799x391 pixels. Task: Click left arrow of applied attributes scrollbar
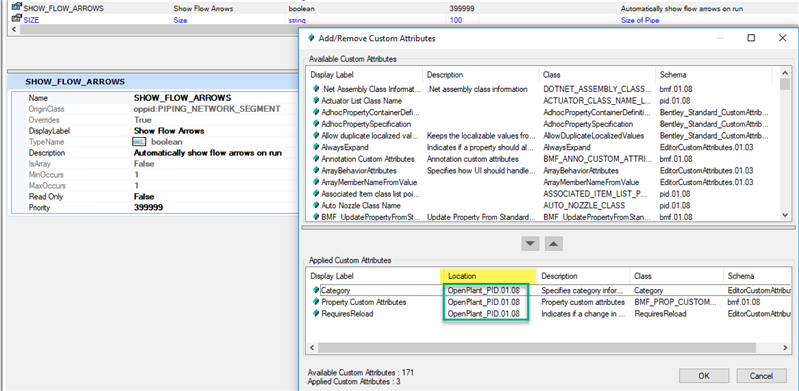pos(312,348)
